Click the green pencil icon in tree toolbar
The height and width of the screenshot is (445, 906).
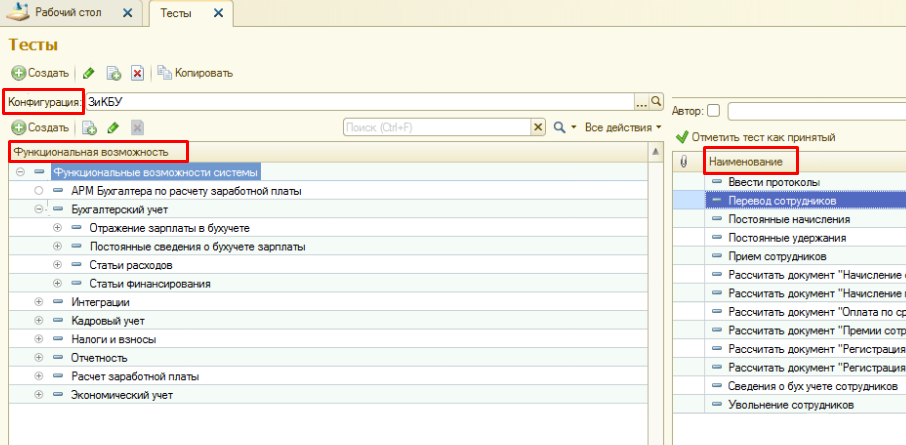[x=113, y=128]
